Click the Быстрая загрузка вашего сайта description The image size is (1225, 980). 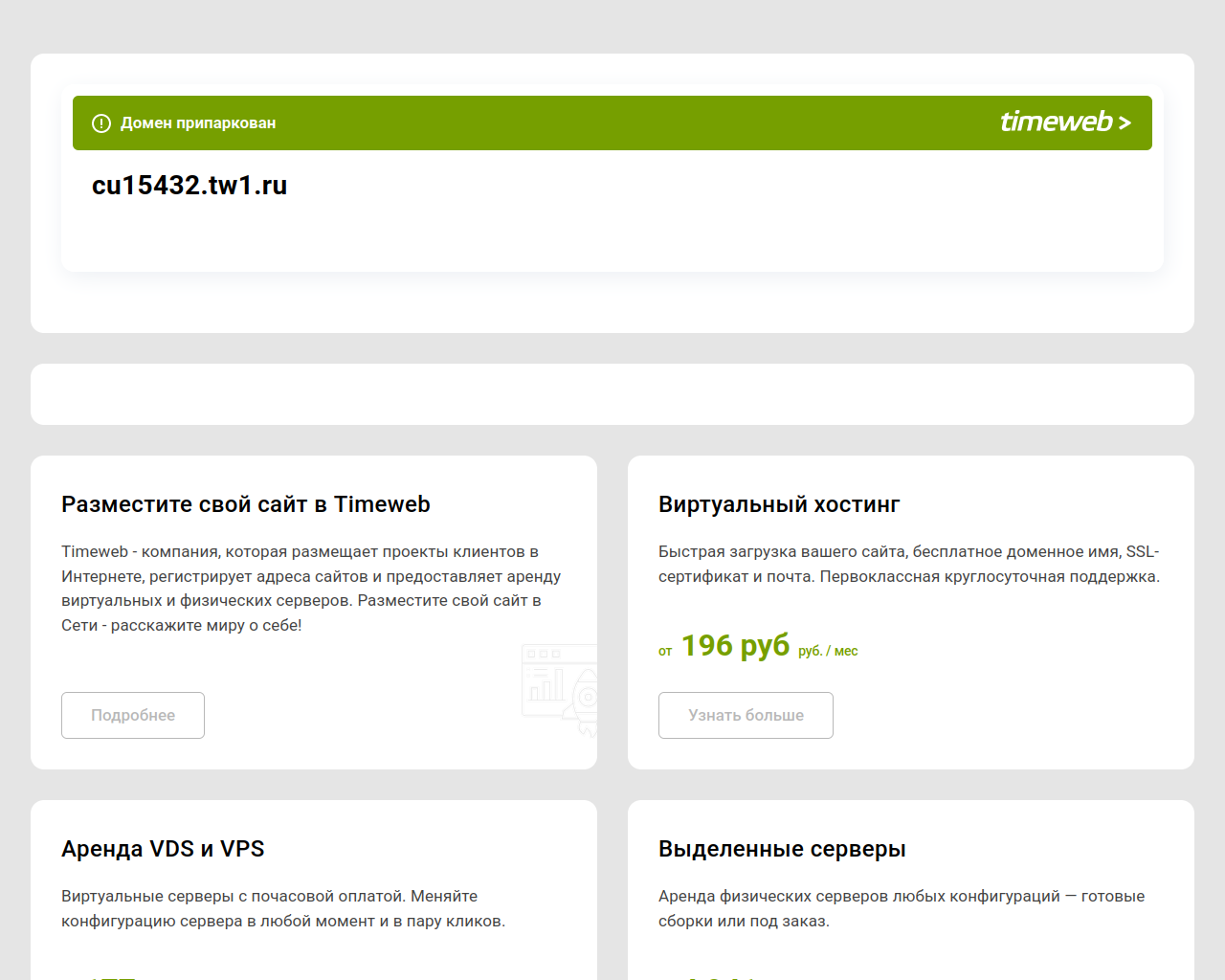(909, 565)
